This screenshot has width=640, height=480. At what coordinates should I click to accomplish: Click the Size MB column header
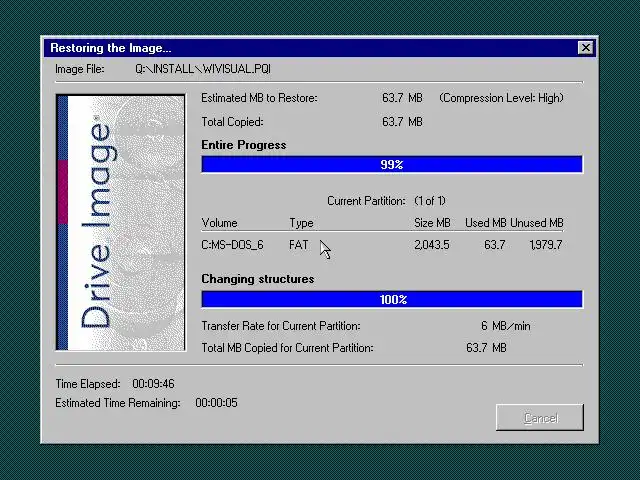pyautogui.click(x=432, y=223)
